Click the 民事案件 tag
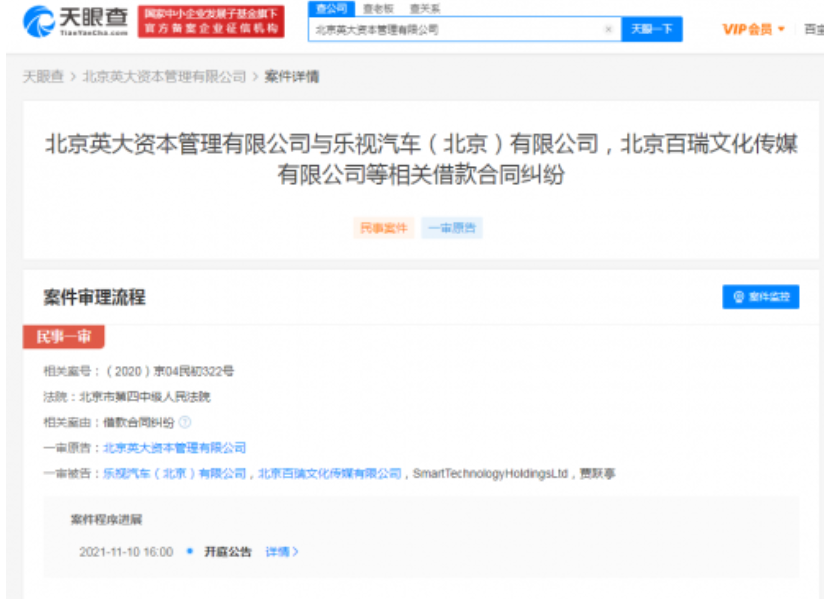Viewport: 831px width, 599px height. click(x=383, y=228)
